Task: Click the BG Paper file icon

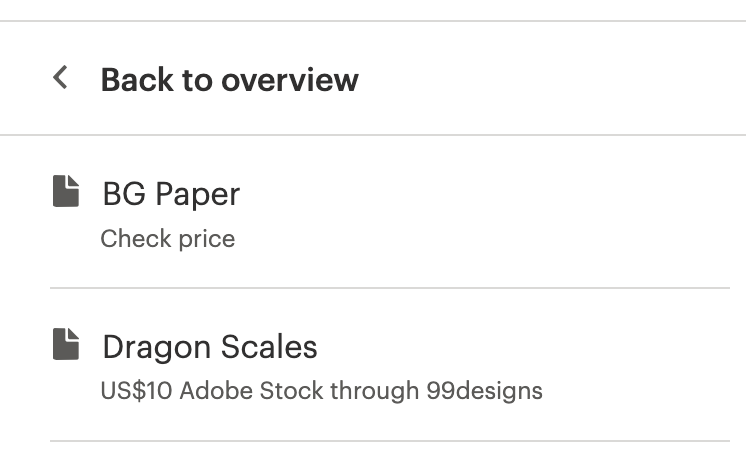Action: 66,191
